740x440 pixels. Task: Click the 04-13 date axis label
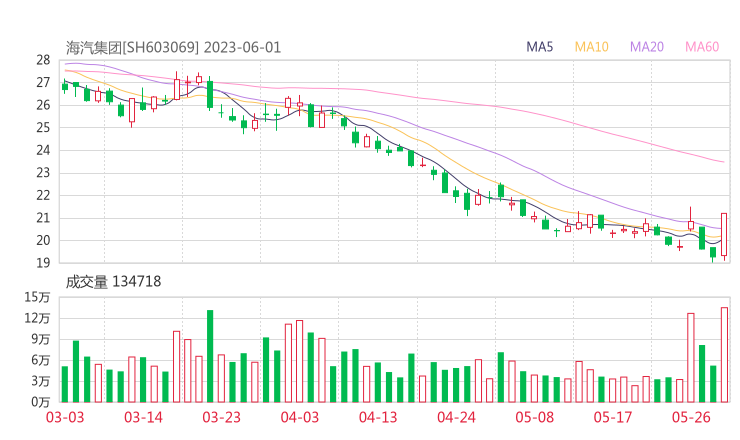[378, 417]
